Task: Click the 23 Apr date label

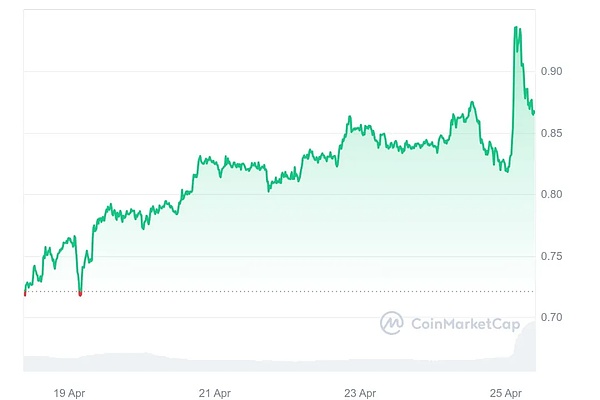Action: (360, 391)
